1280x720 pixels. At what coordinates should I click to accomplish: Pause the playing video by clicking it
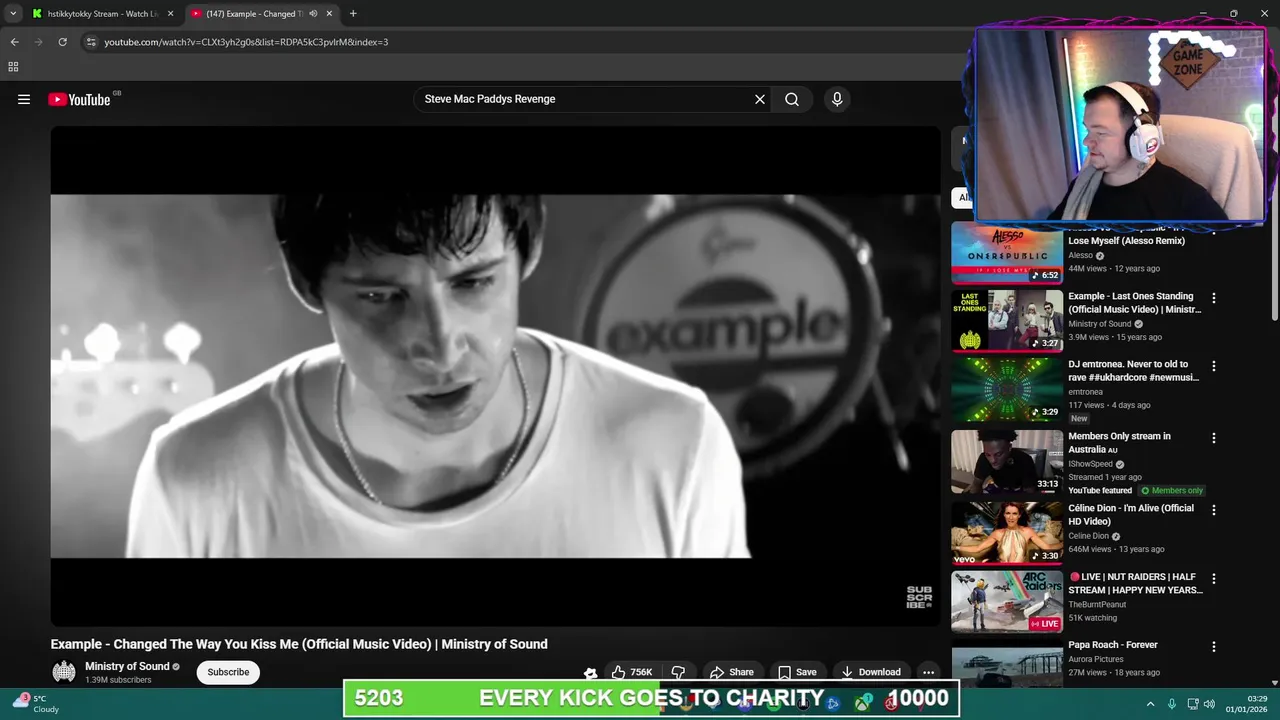(495, 376)
